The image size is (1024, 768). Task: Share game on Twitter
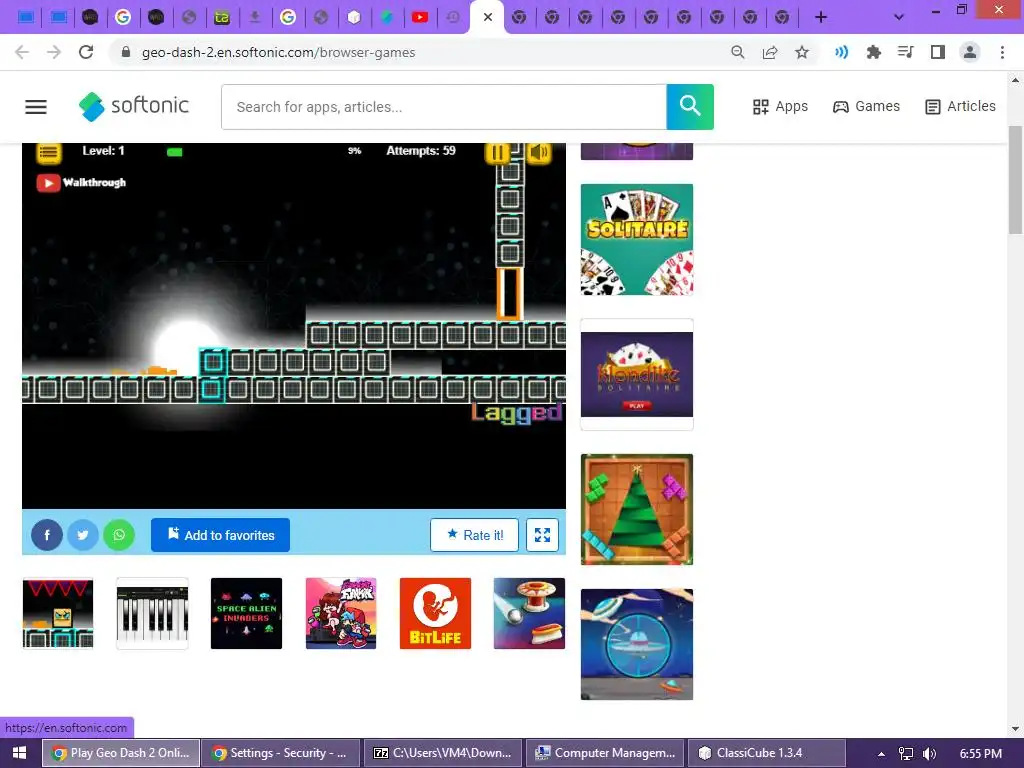(83, 536)
